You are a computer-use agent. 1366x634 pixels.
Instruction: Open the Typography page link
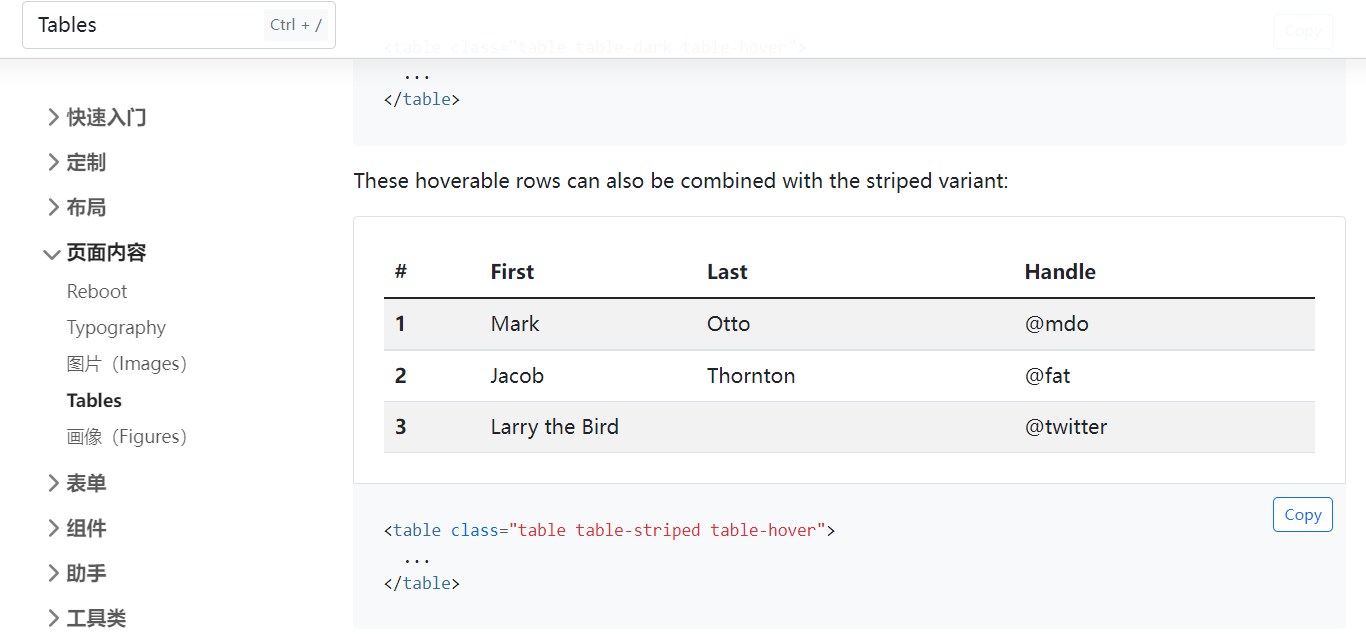point(116,327)
